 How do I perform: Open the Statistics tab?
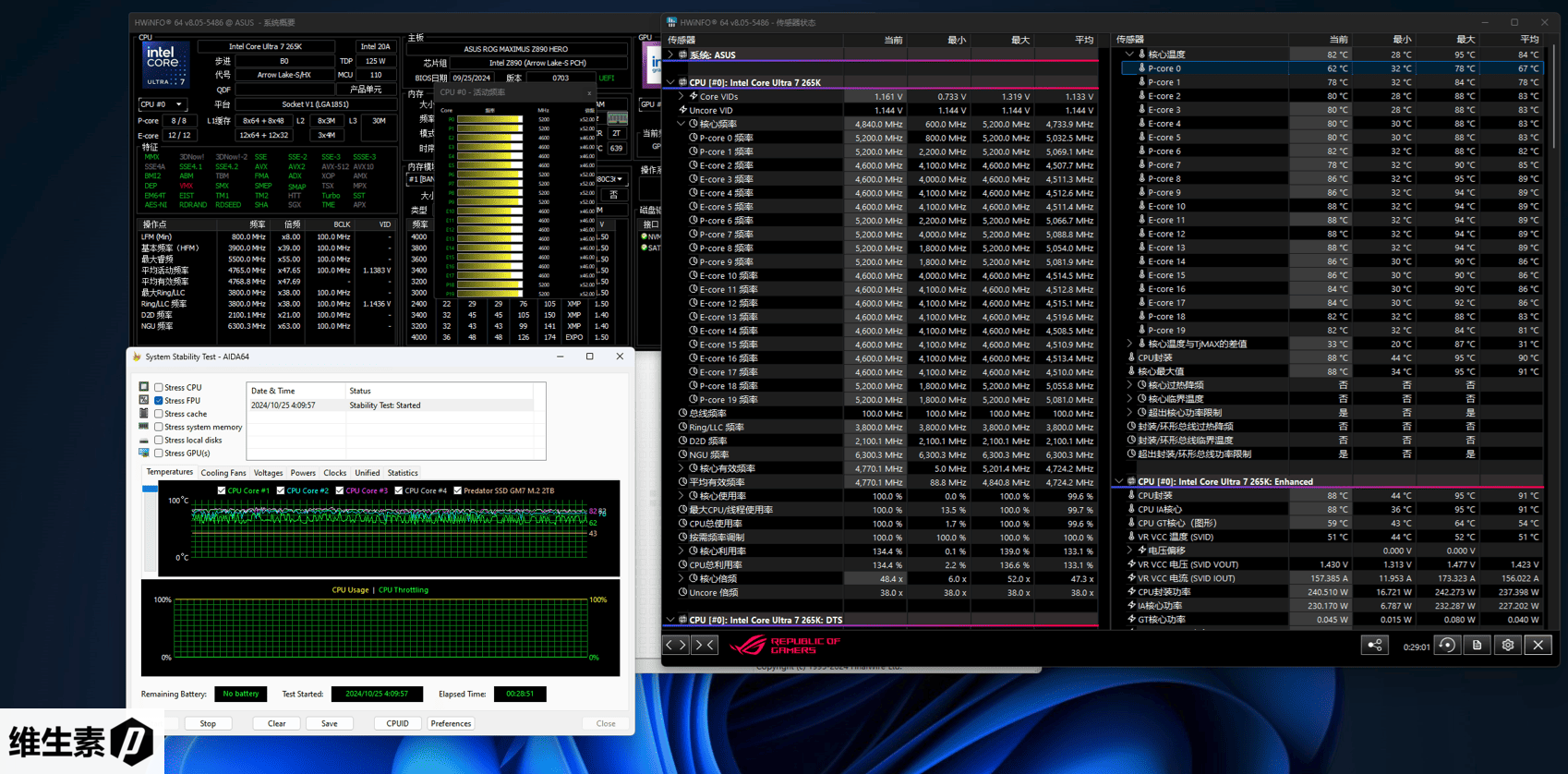403,473
